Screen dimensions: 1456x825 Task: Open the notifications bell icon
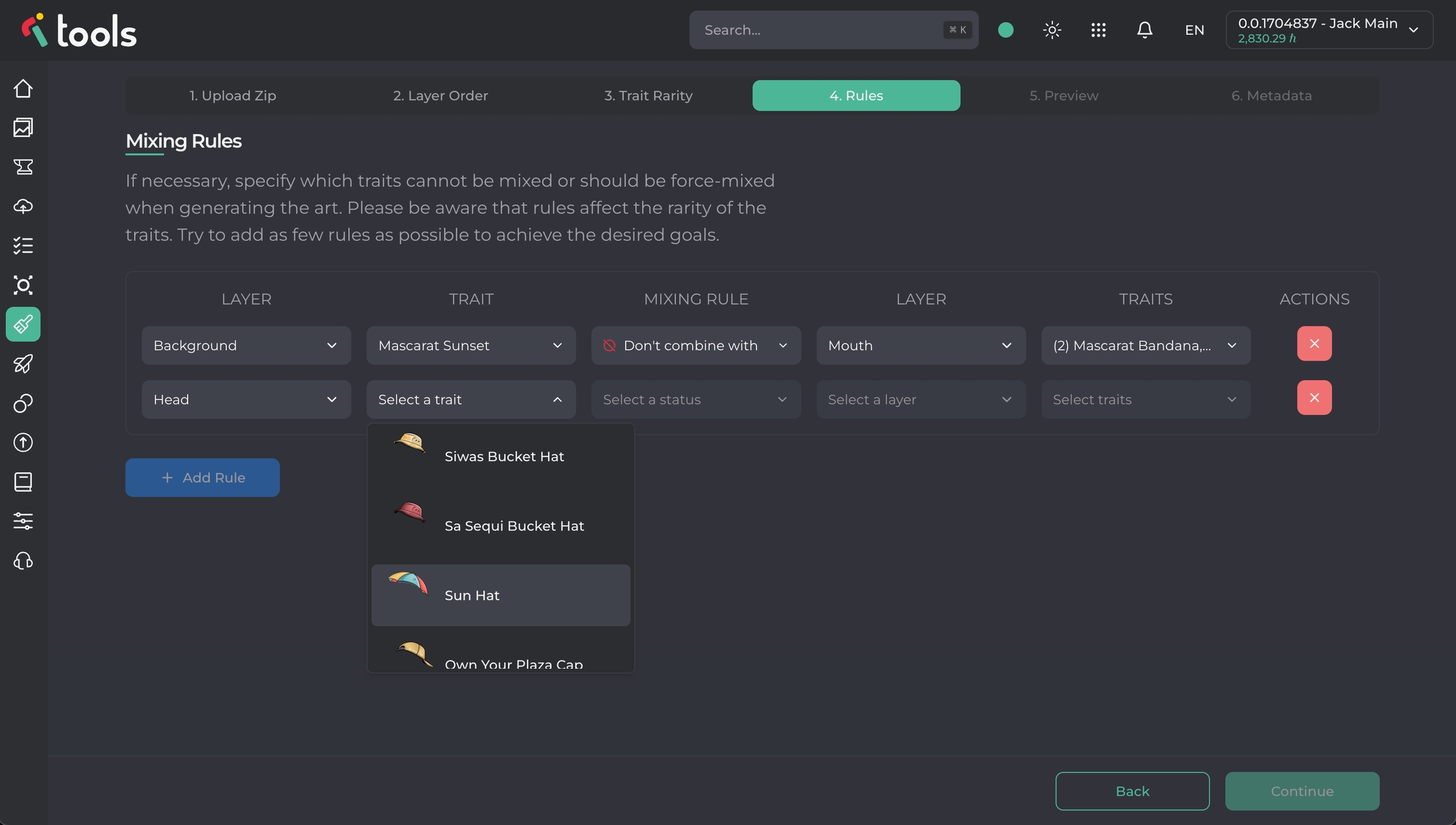1144,30
